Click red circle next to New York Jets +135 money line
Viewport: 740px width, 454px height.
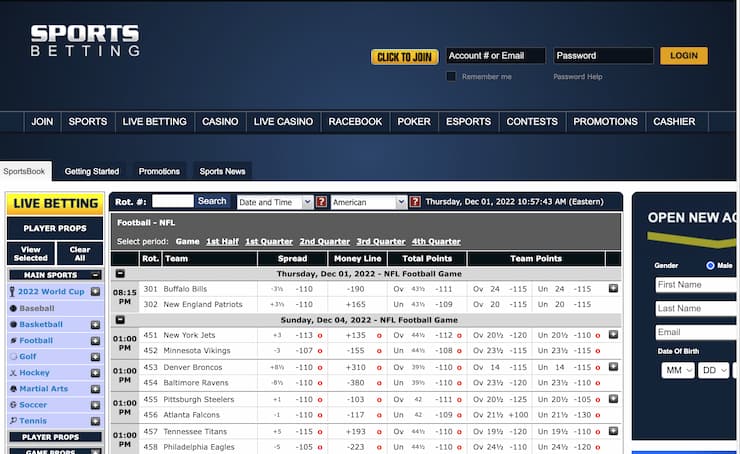point(379,336)
